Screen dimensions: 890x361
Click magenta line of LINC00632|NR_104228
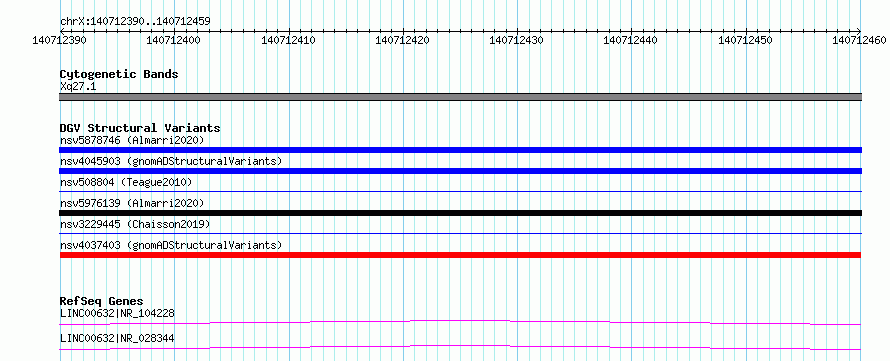[460, 322]
